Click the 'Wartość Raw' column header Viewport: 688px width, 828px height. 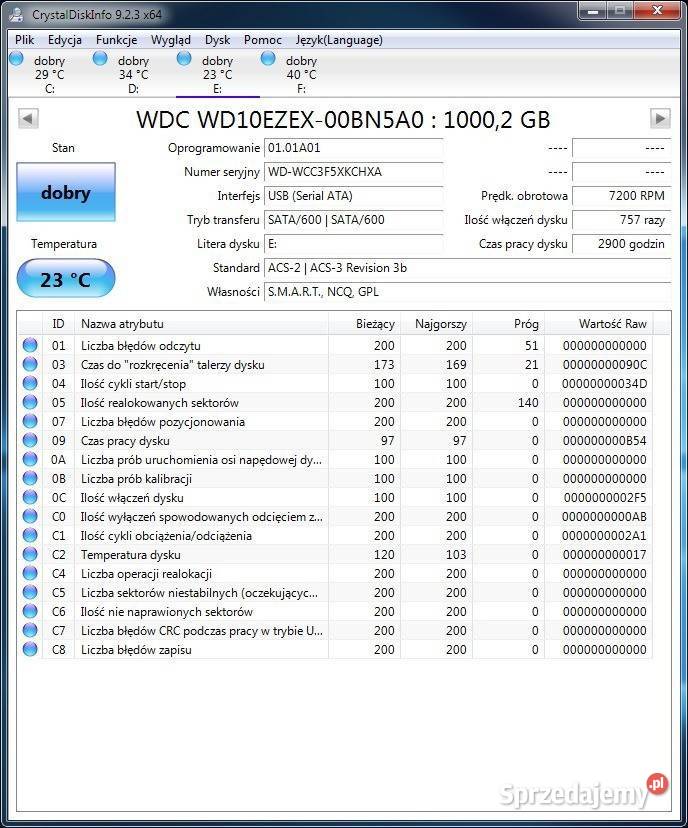612,324
